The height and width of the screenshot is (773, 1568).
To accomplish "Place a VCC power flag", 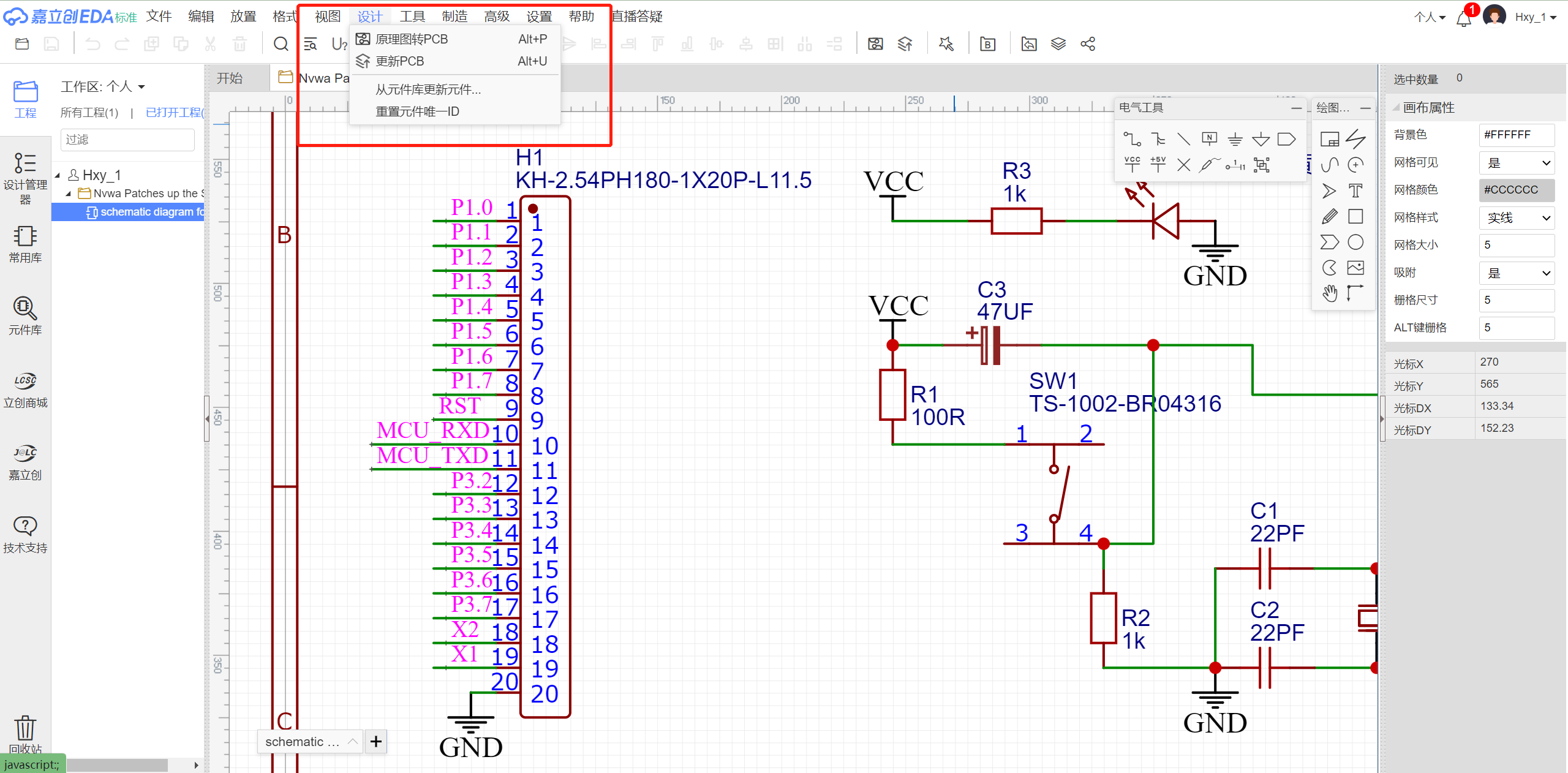I will tap(1132, 164).
